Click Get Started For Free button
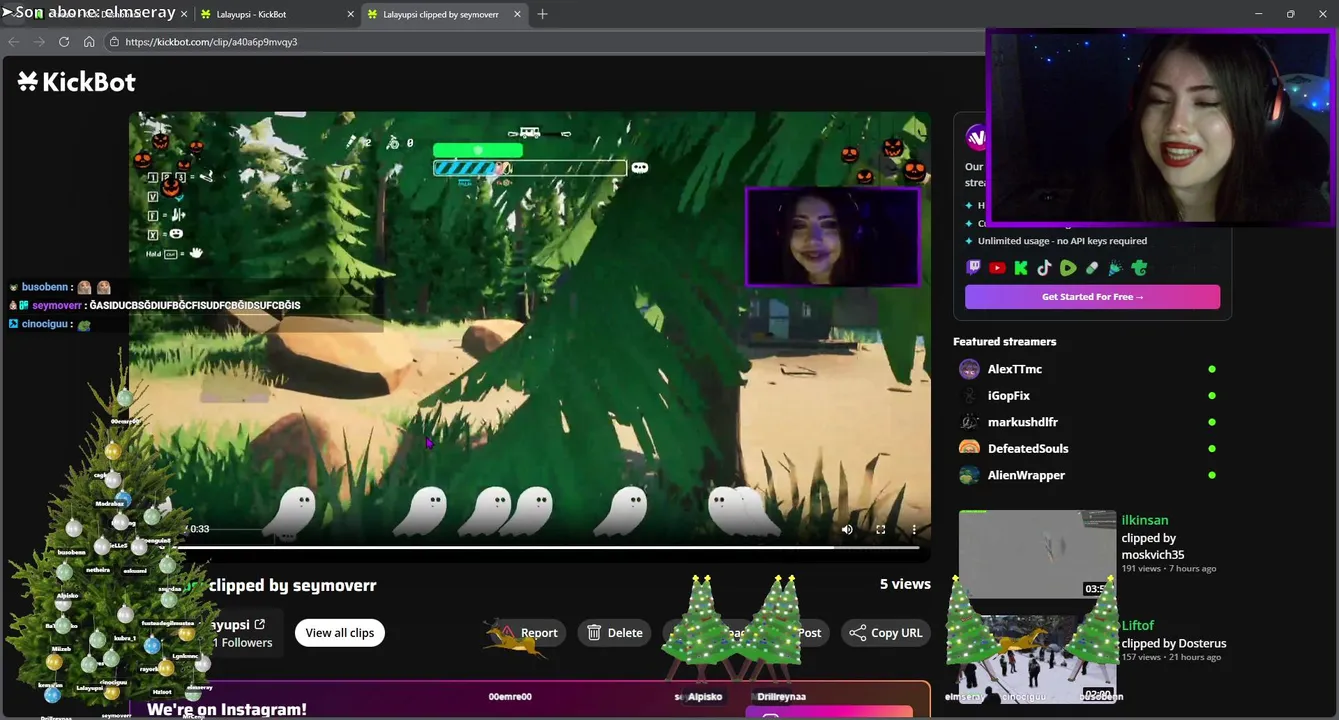The height and width of the screenshot is (720, 1339). tap(1092, 297)
